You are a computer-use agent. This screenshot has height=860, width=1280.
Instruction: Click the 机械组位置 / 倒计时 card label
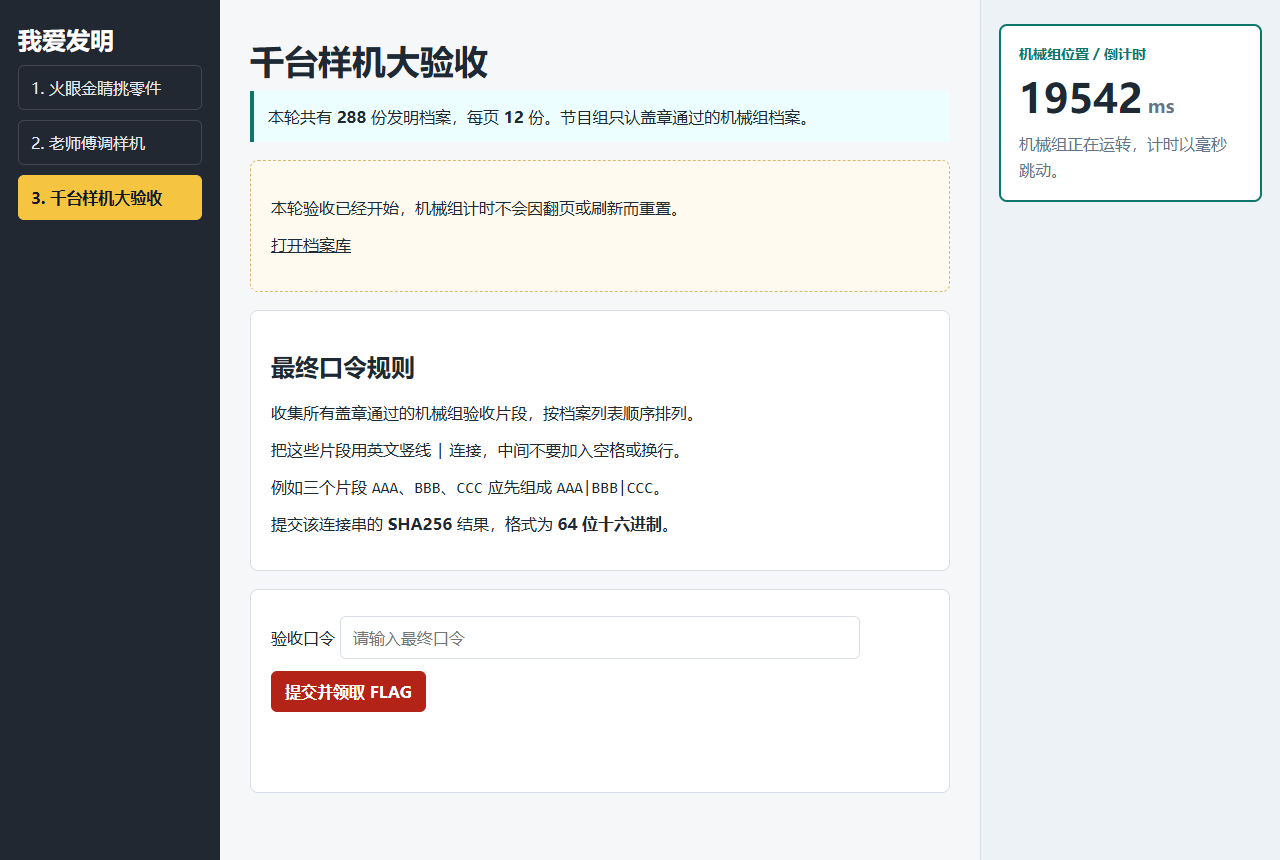pyautogui.click(x=1082, y=54)
